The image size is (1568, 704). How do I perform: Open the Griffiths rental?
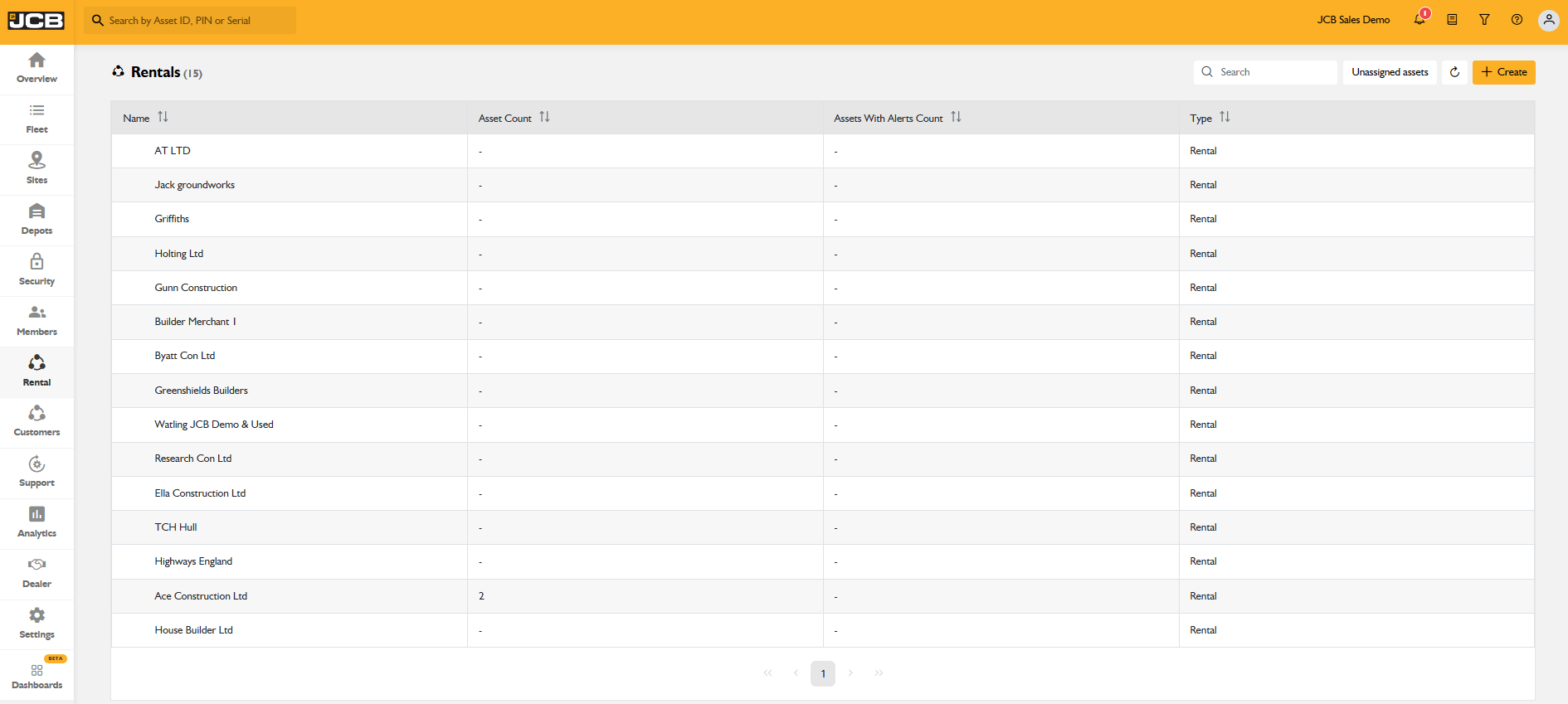[x=822, y=219]
